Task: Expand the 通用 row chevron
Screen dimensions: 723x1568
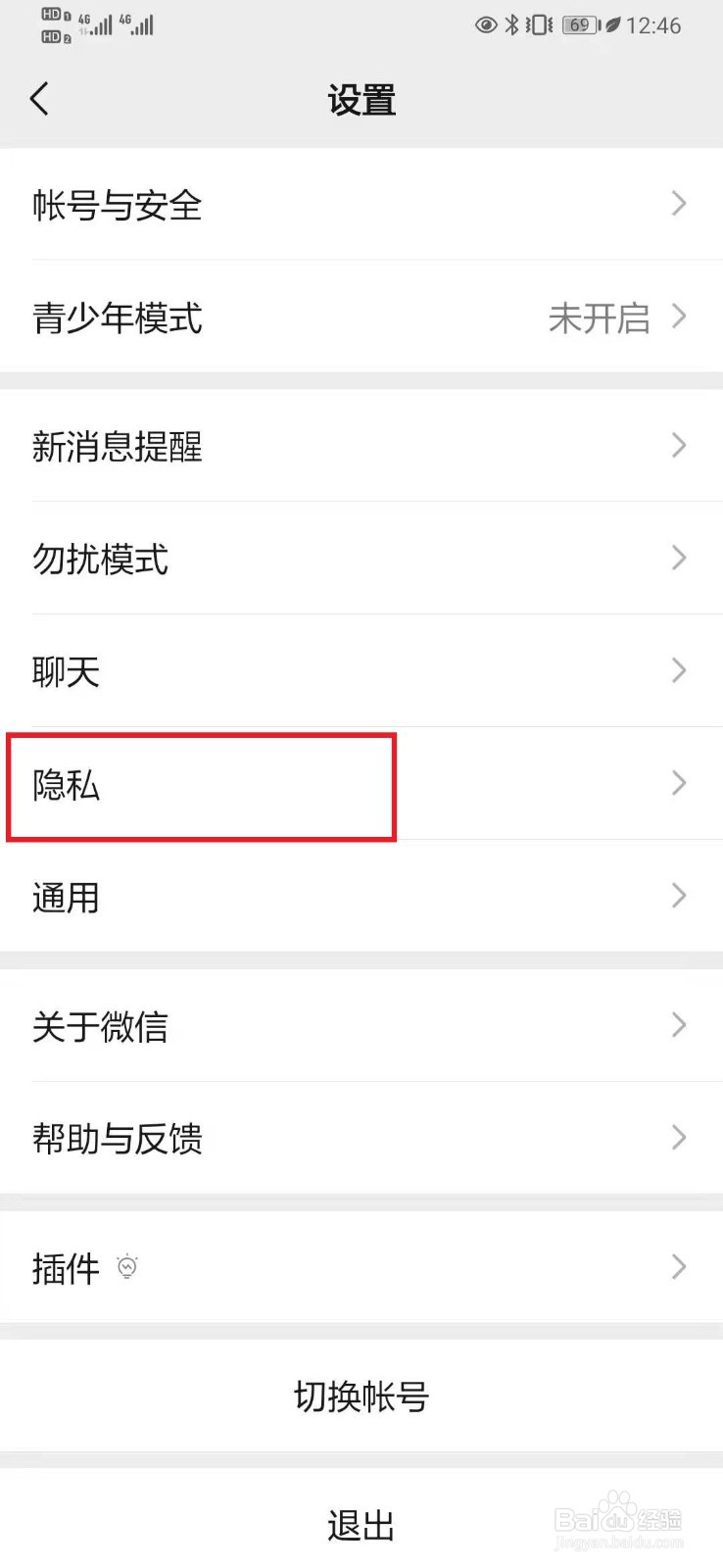Action: [x=678, y=896]
